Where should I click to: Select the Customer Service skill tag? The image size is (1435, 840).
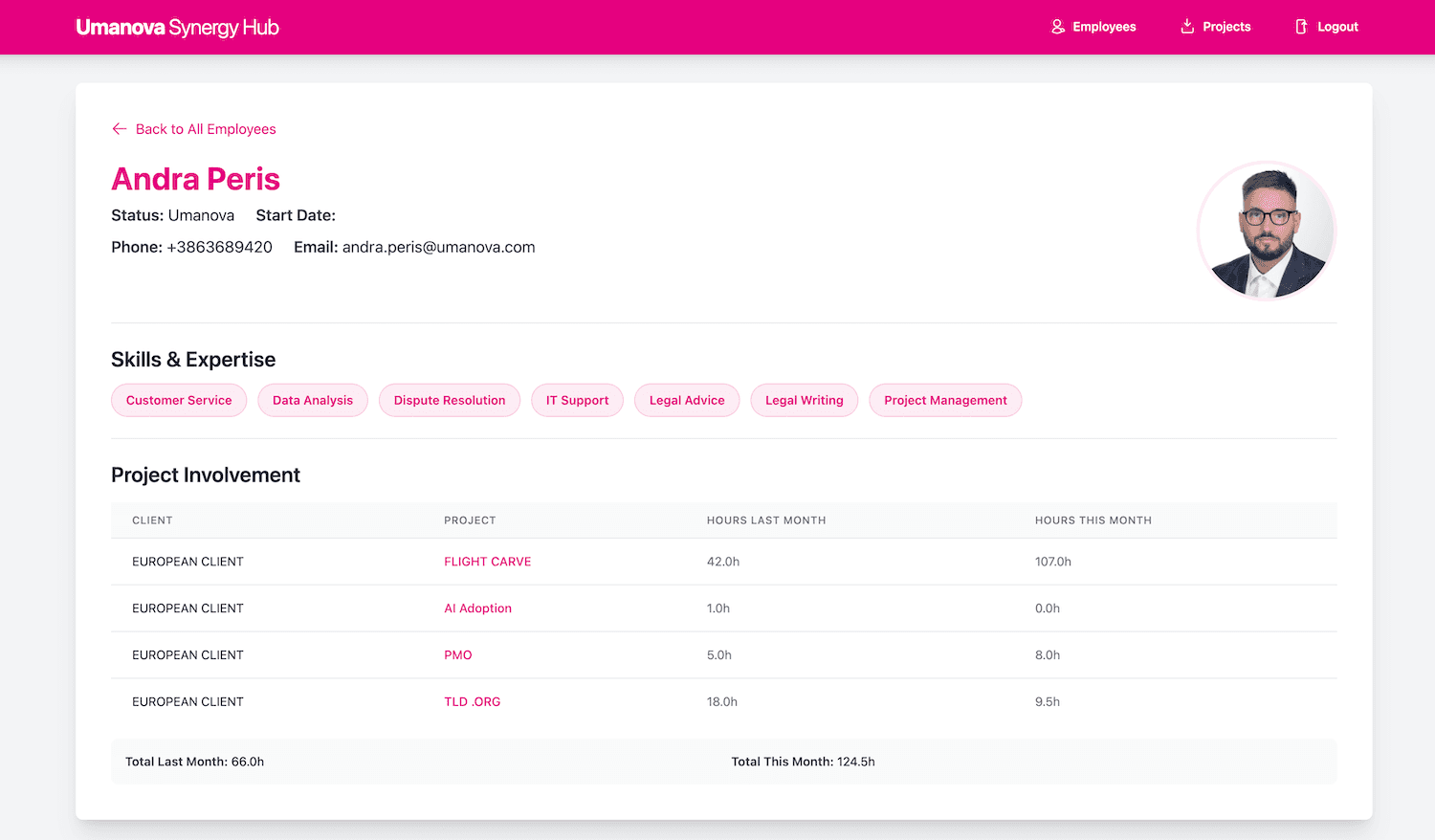coord(179,400)
